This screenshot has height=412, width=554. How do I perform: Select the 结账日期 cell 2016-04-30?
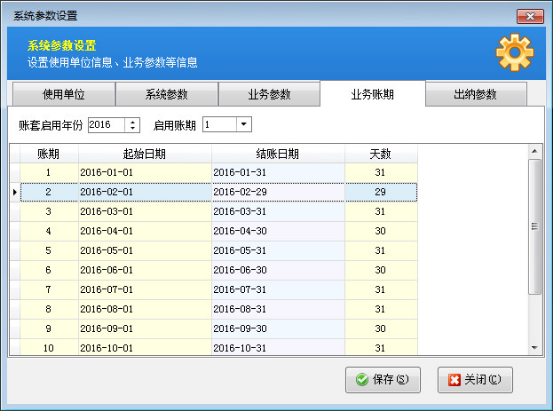pos(278,231)
